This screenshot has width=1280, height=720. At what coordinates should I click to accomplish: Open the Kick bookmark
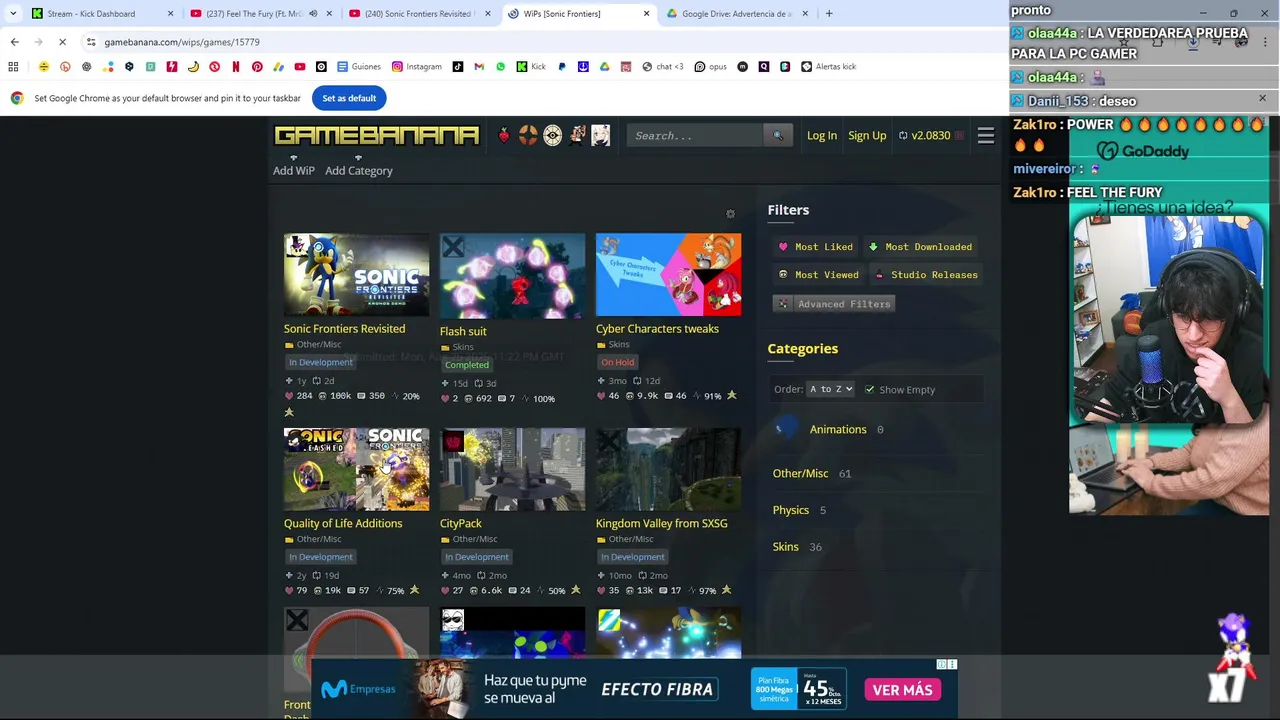[531, 66]
